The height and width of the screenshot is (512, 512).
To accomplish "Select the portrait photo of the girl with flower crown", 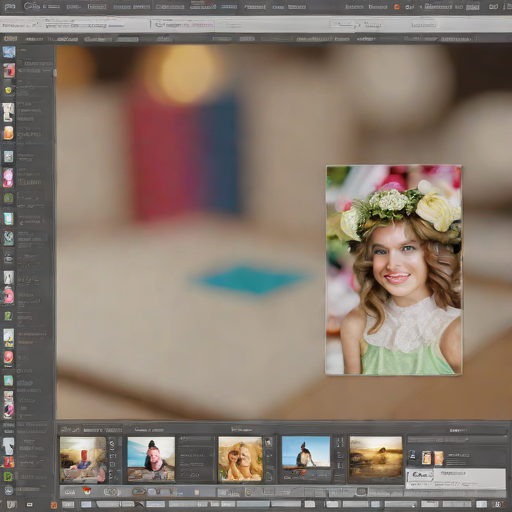I will 394,270.
